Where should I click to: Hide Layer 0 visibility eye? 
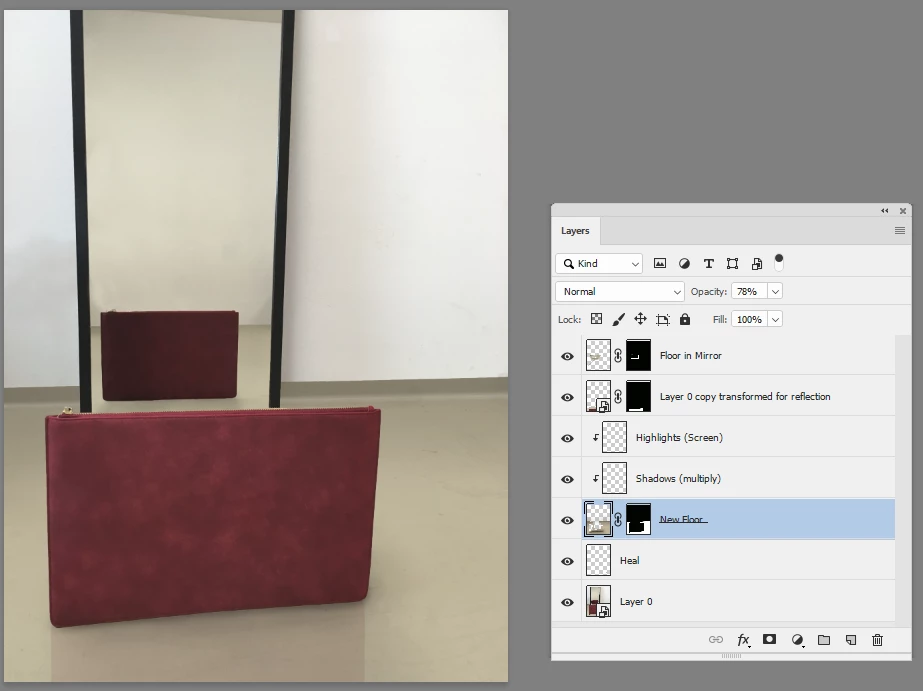(567, 602)
